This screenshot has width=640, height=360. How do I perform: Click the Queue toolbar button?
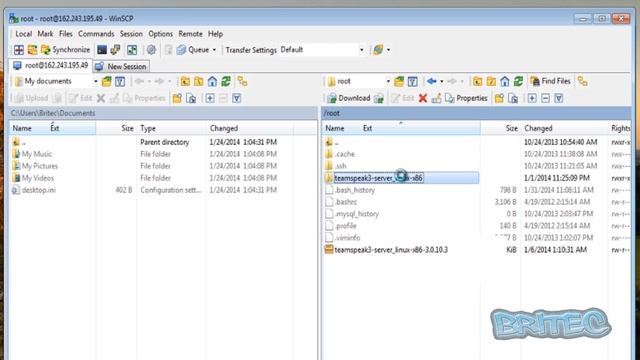(193, 50)
